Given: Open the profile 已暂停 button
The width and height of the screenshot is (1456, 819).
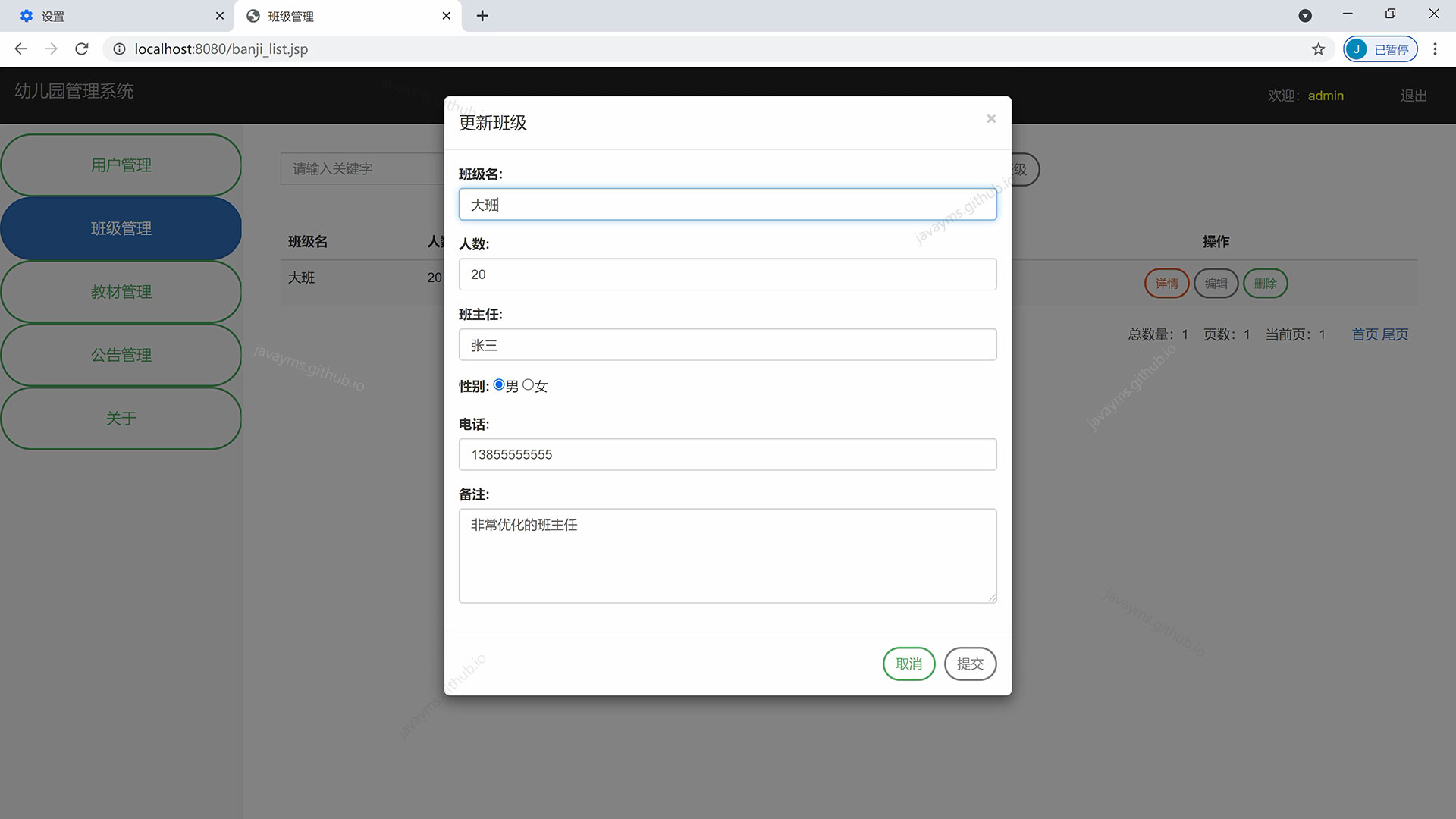Looking at the screenshot, I should [x=1380, y=49].
